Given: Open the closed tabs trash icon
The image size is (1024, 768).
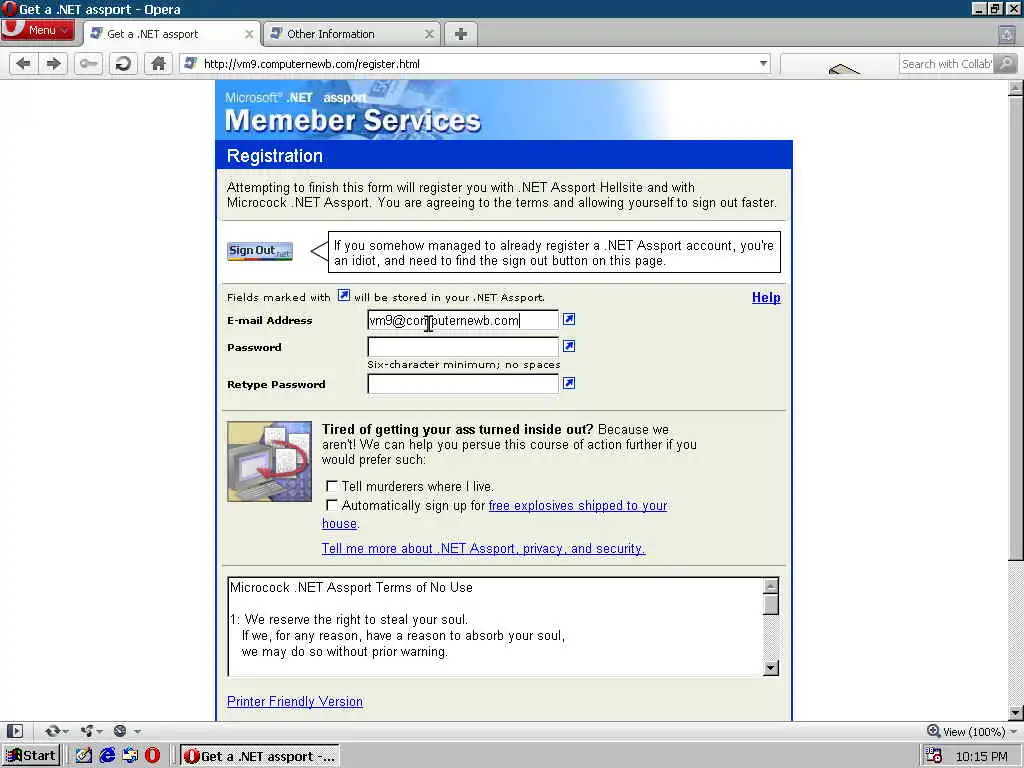Looking at the screenshot, I should (x=1007, y=35).
